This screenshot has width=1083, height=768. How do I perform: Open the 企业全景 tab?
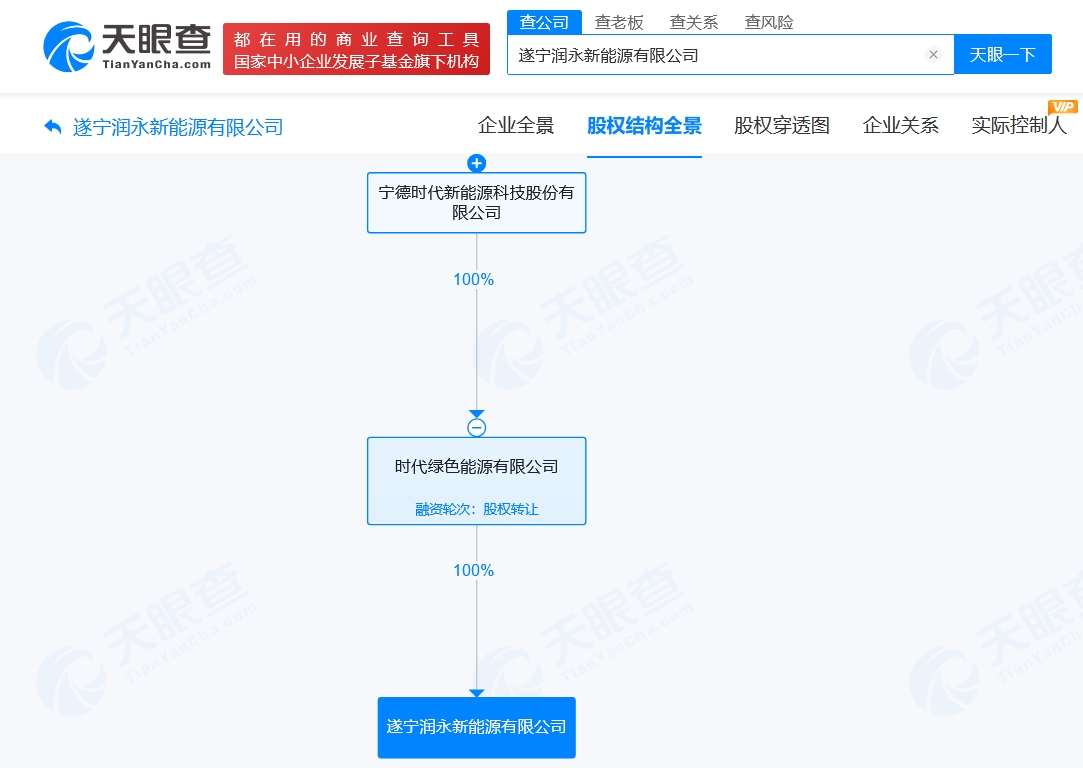[x=516, y=126]
